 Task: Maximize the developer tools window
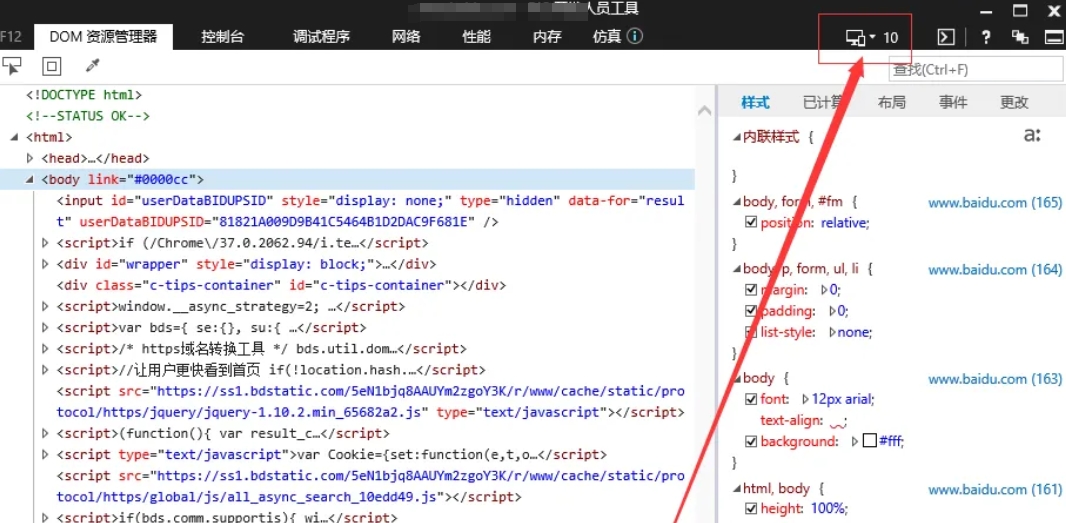click(x=1020, y=11)
